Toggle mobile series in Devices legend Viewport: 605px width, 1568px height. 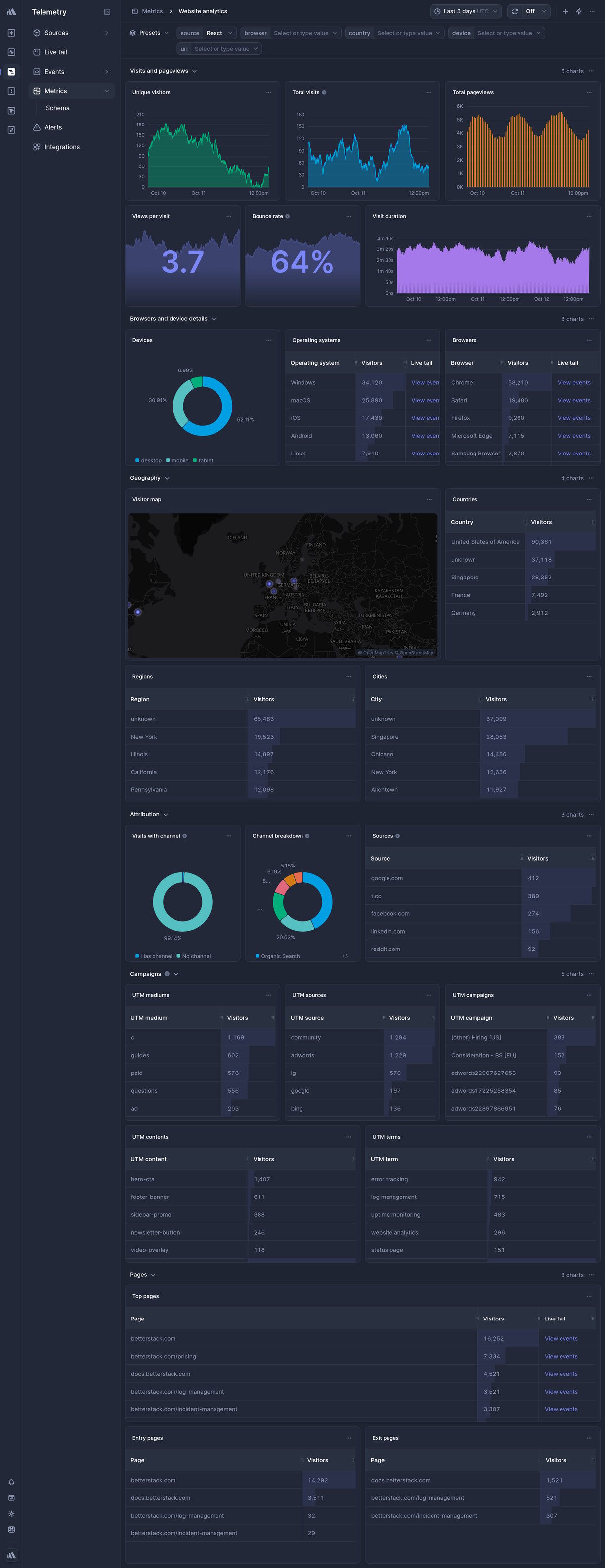point(177,461)
